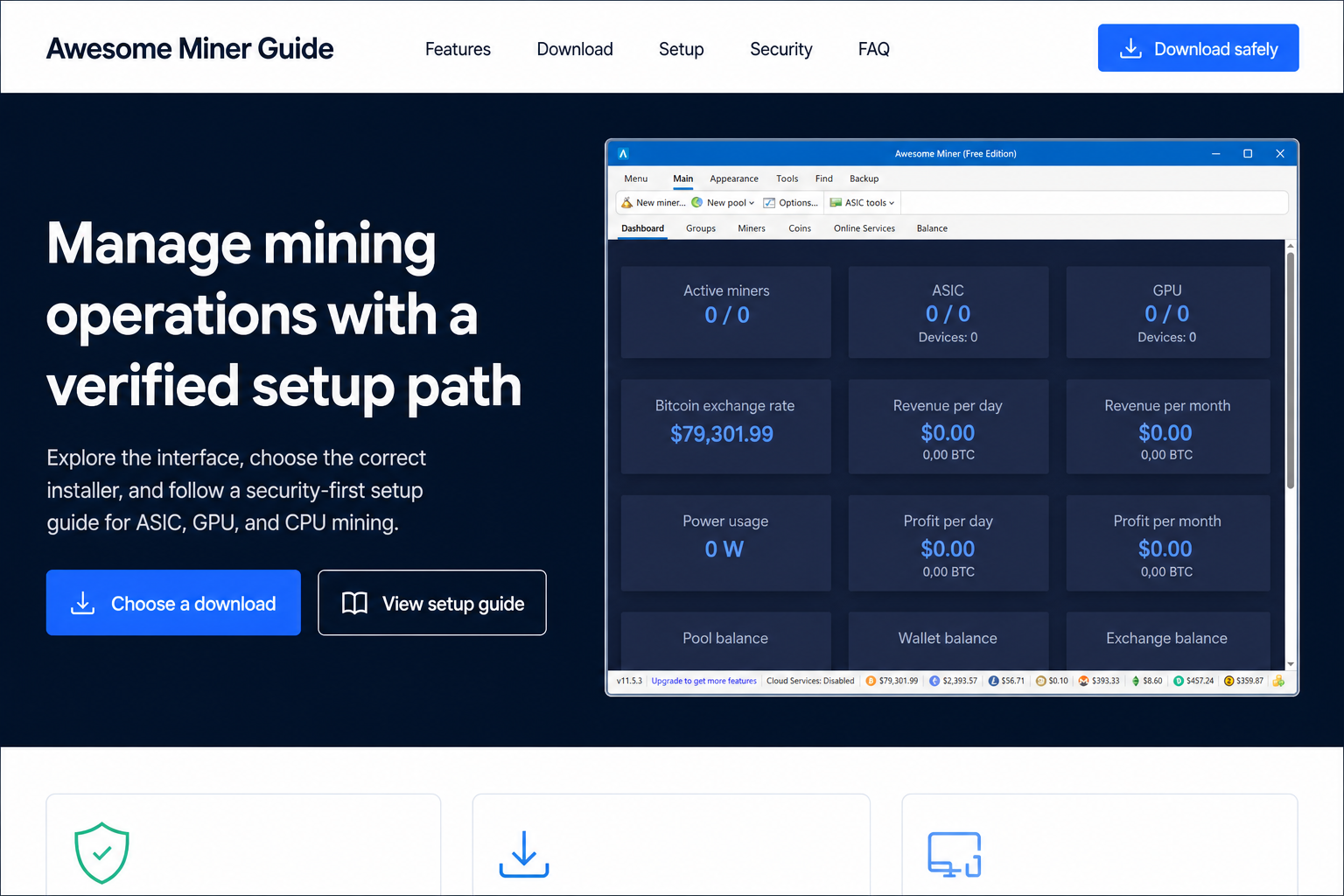Screen dimensions: 1344x896
Task: Click the Pool balance tile
Action: point(726,640)
